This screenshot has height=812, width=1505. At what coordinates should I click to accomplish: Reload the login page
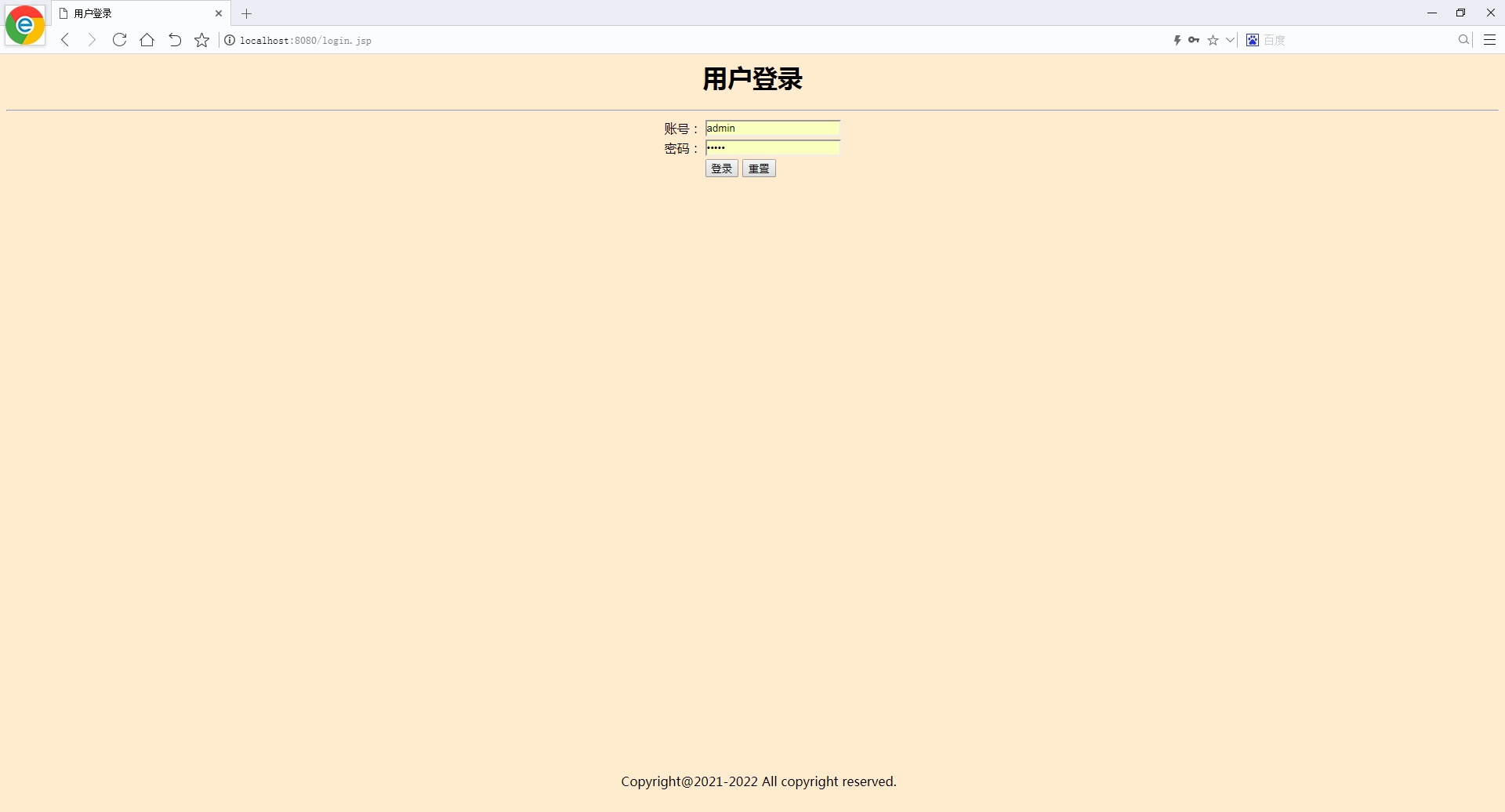[119, 40]
